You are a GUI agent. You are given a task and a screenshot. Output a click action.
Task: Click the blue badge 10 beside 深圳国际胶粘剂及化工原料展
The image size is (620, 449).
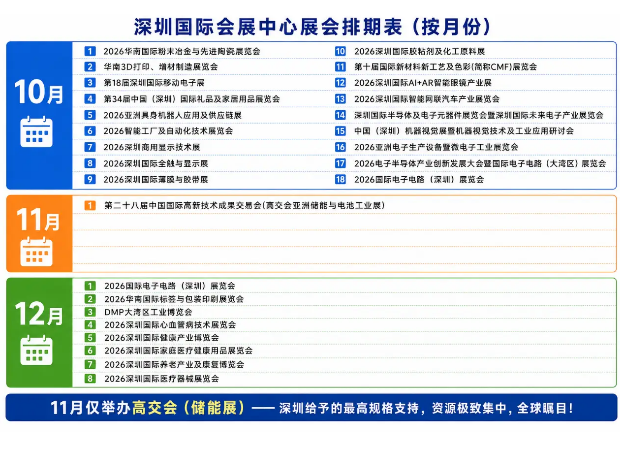click(x=340, y=51)
